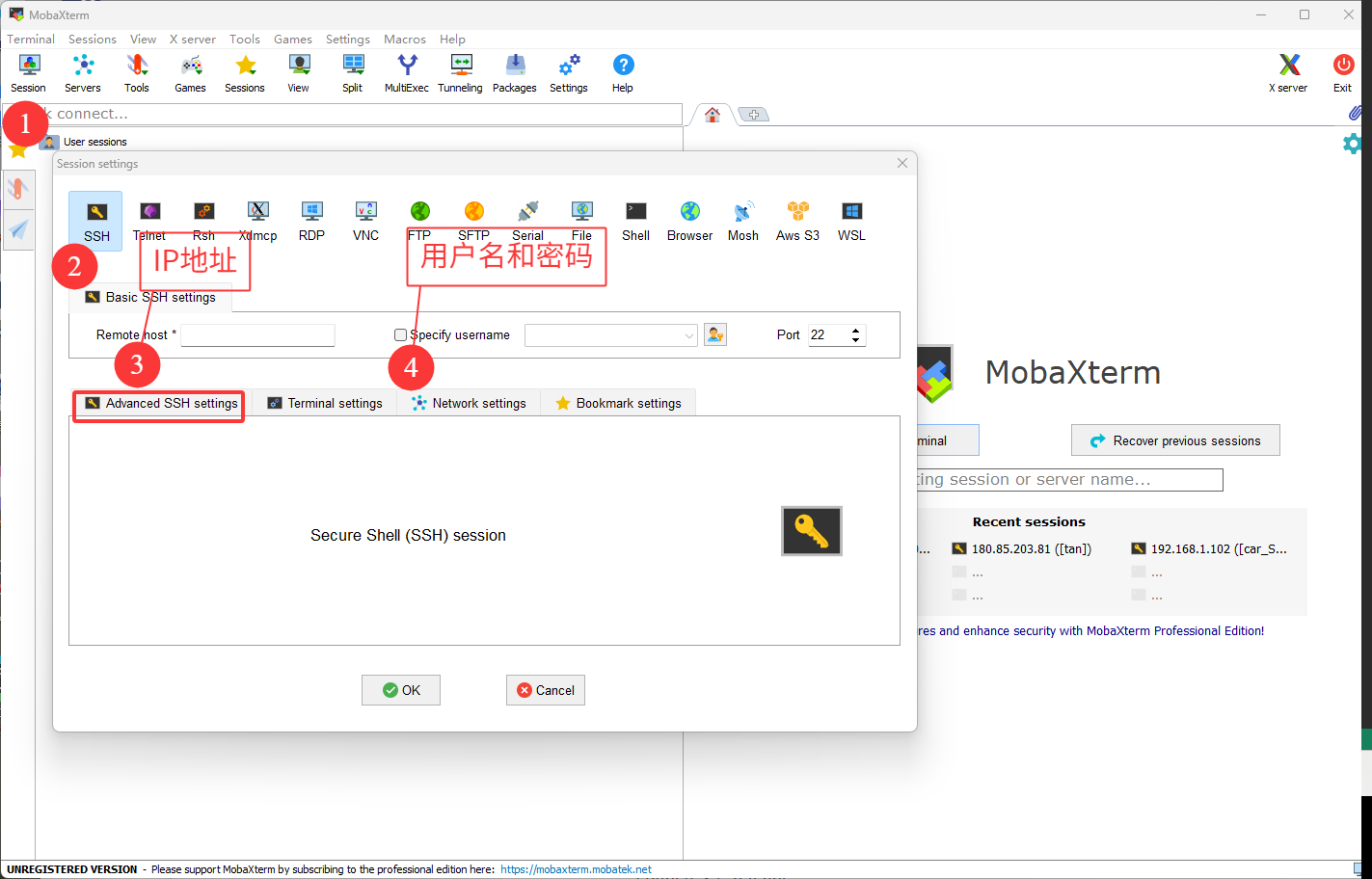Screen dimensions: 1372x879
Task: Select the Telnet session type
Action: pos(149,222)
